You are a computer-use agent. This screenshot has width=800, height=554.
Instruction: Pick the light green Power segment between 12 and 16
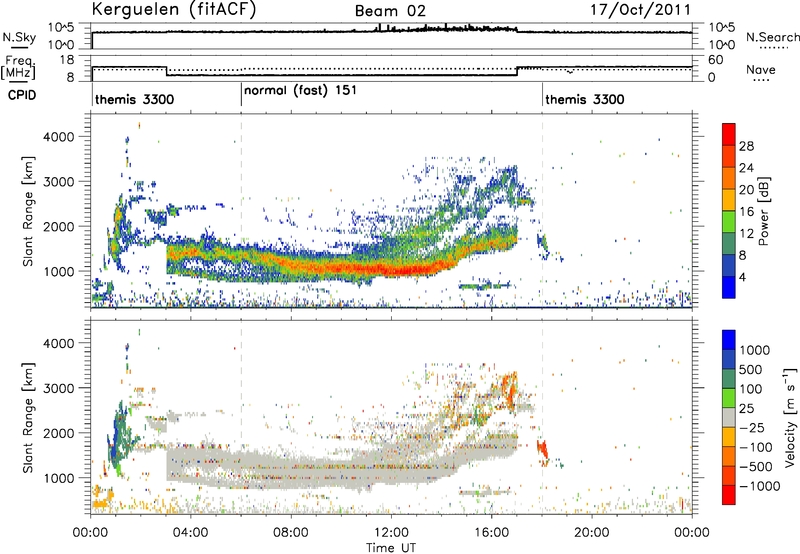(729, 221)
